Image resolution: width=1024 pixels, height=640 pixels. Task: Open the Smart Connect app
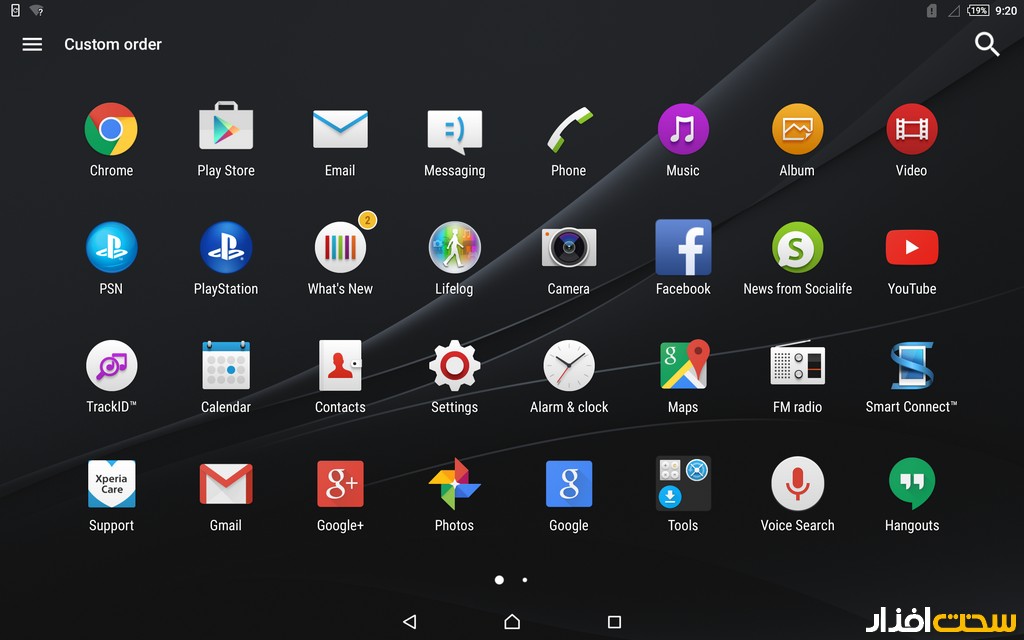[912, 366]
